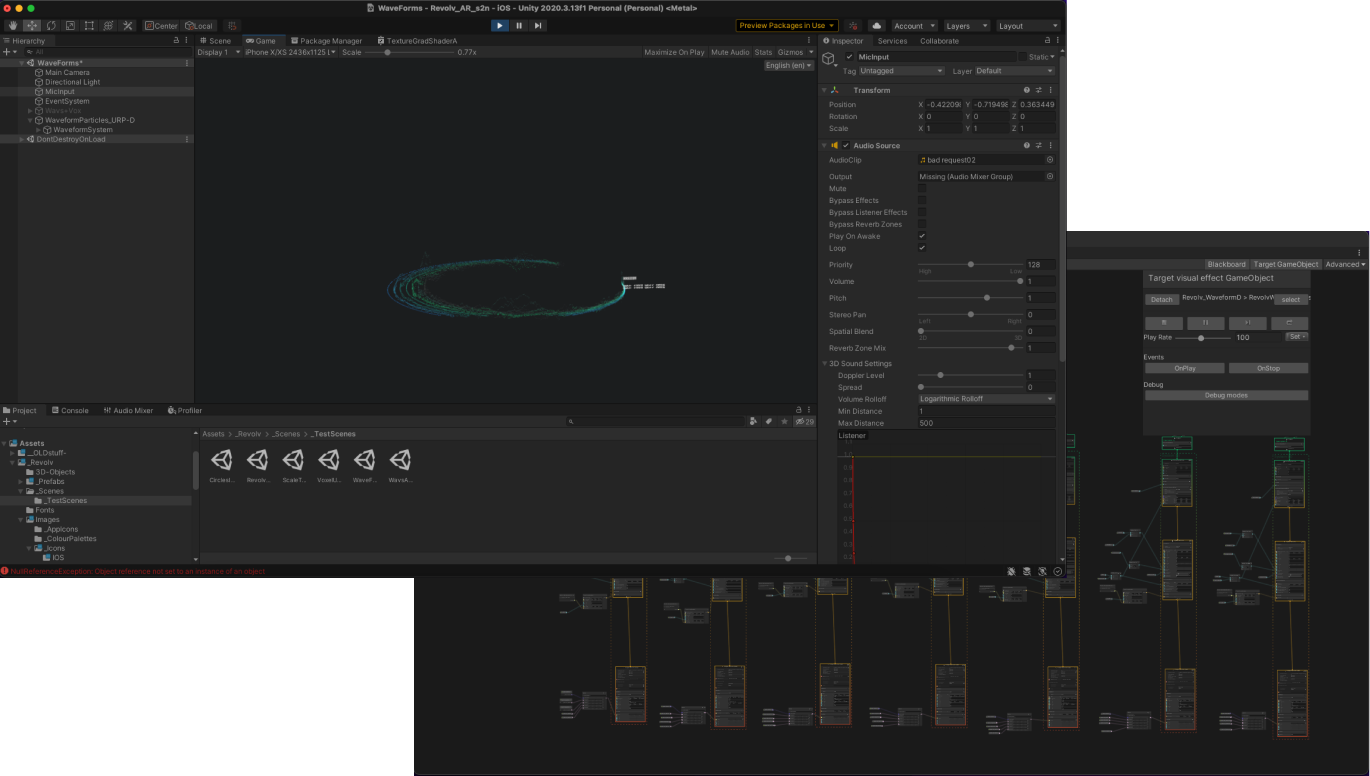Click the bug debugger icon next to Preview Packages

pyautogui.click(x=853, y=26)
